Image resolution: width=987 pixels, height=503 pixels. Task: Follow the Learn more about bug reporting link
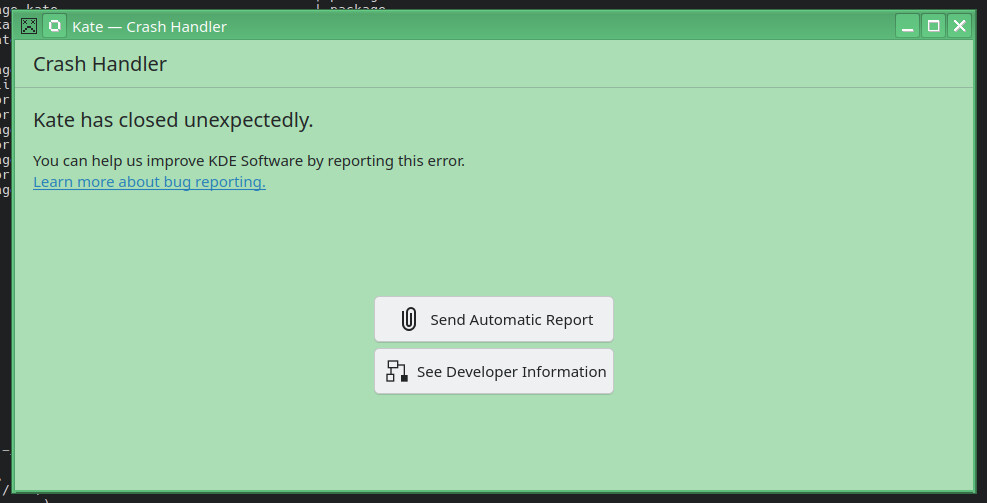[x=149, y=182]
